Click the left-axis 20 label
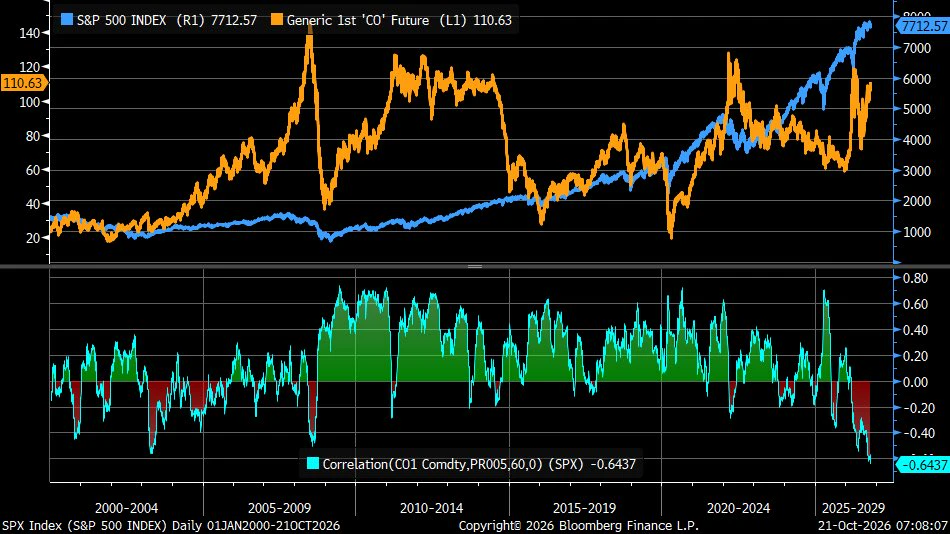950x534 pixels. click(x=33, y=238)
